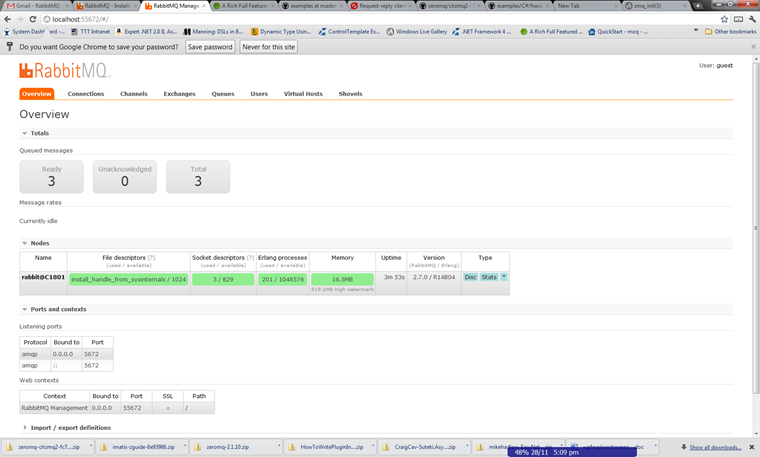Click the asterisk badge next to Stats
760x457 pixels.
pyautogui.click(x=504, y=277)
